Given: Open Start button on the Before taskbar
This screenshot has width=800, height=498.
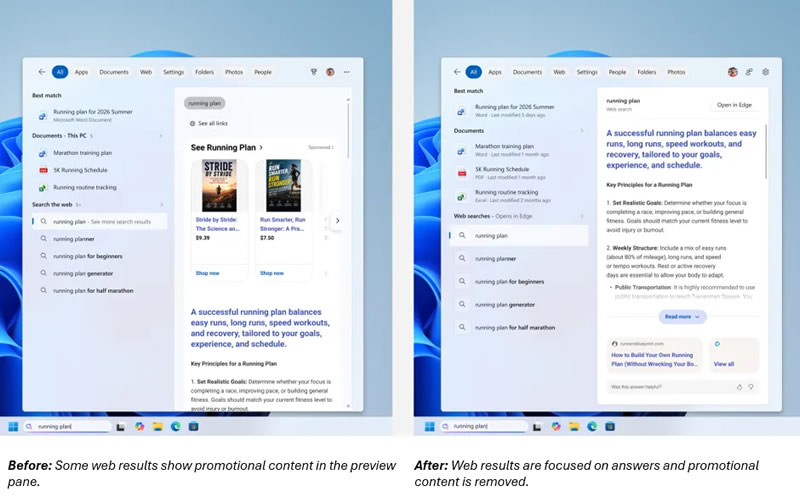Looking at the screenshot, I should click(13, 427).
